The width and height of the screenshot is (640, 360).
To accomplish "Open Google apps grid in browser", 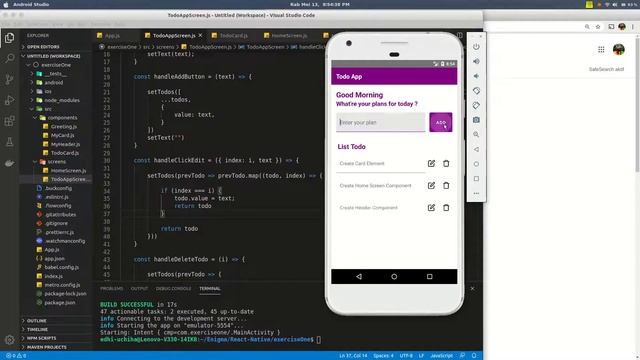I will click(601, 49).
